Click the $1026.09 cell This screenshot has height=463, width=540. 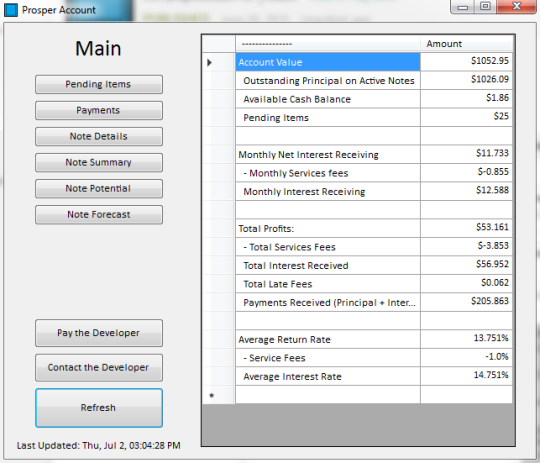pyautogui.click(x=467, y=81)
